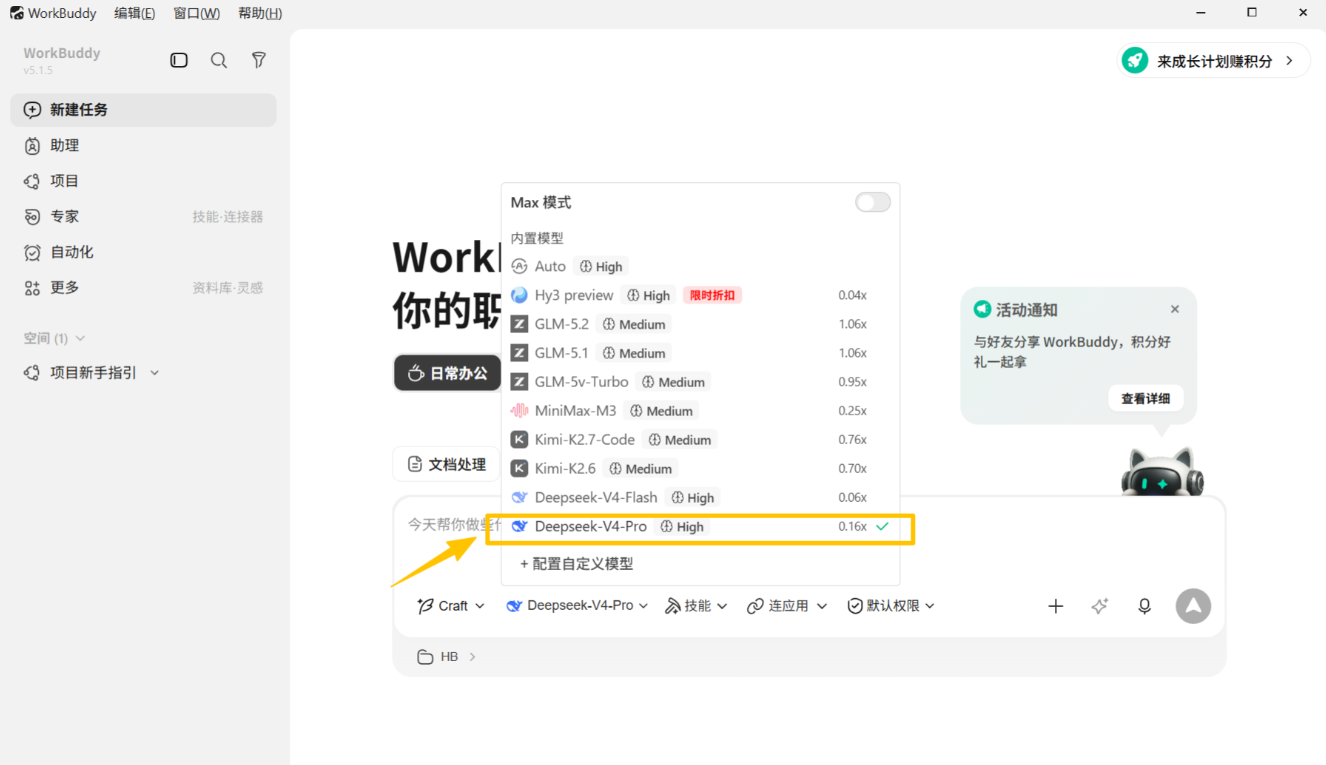Click the High badge next to Deepseek-V4-Pro
The width and height of the screenshot is (1326, 765).
682,527
